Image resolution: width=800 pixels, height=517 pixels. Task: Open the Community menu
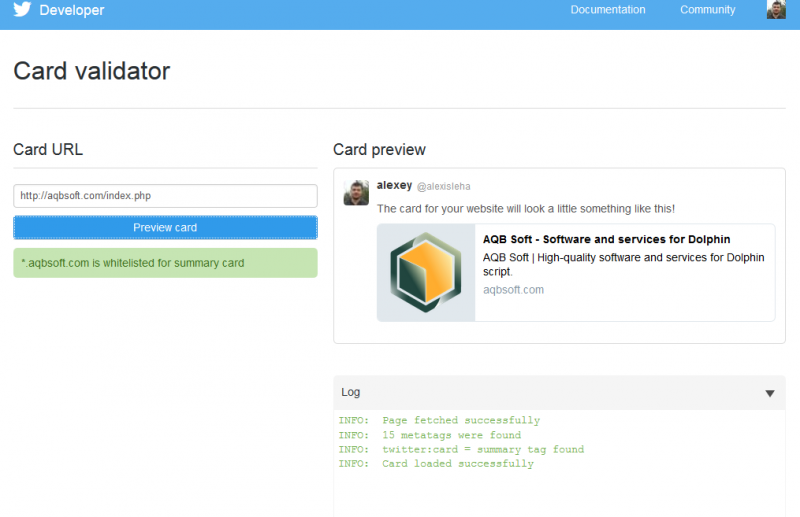point(708,10)
